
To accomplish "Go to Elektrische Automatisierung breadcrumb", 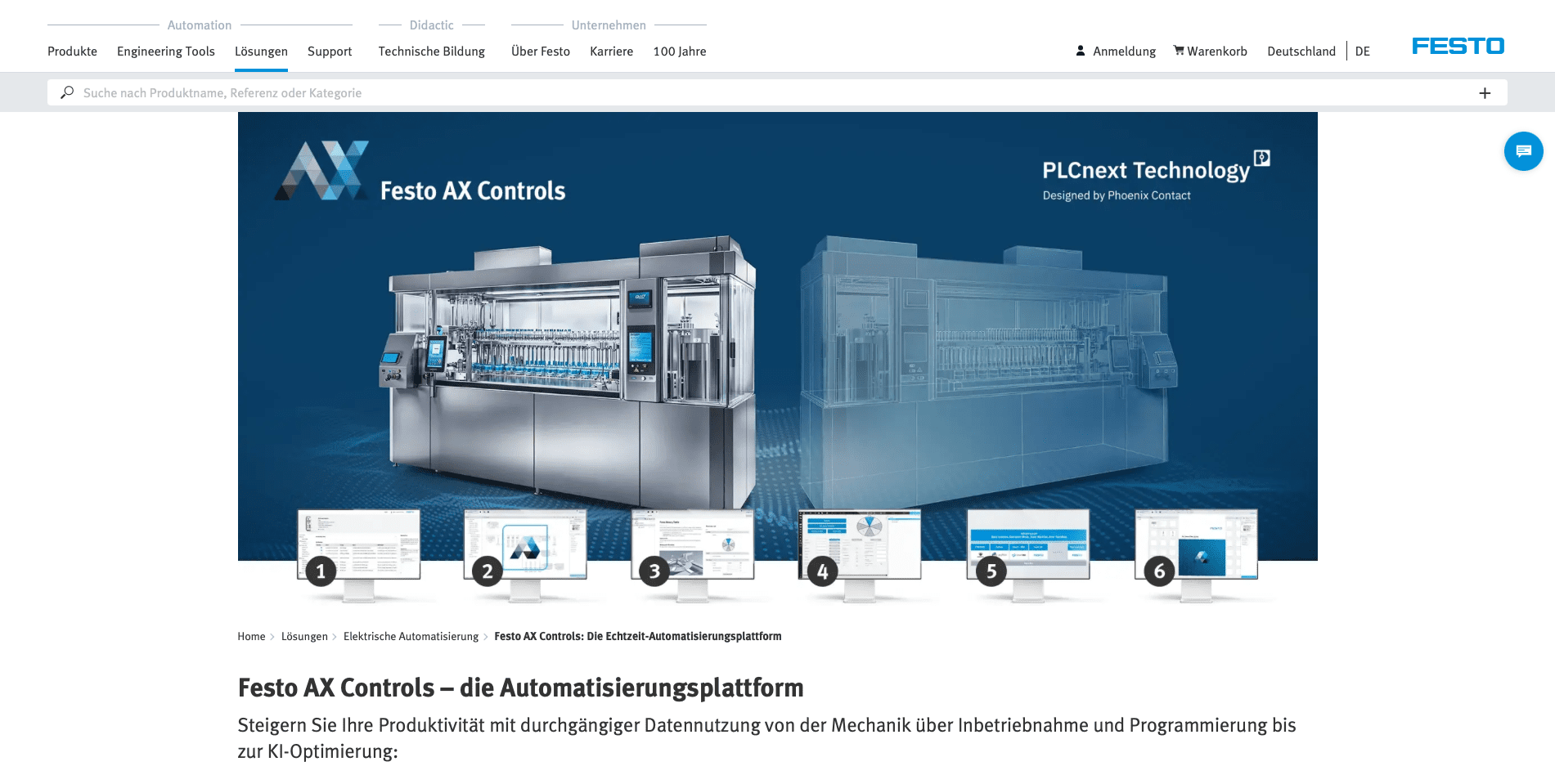I will click(411, 637).
